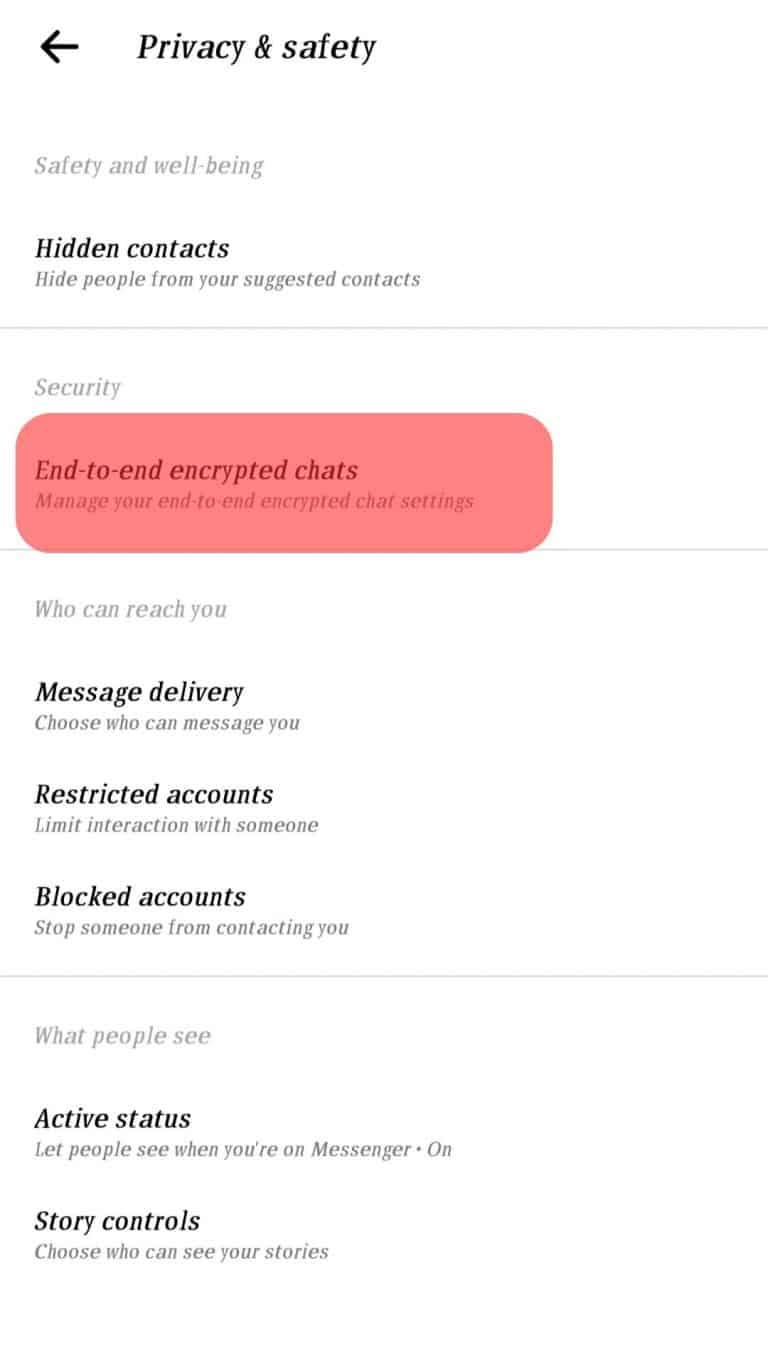Open Story controls settings
This screenshot has width=768, height=1365.
[x=117, y=1221]
